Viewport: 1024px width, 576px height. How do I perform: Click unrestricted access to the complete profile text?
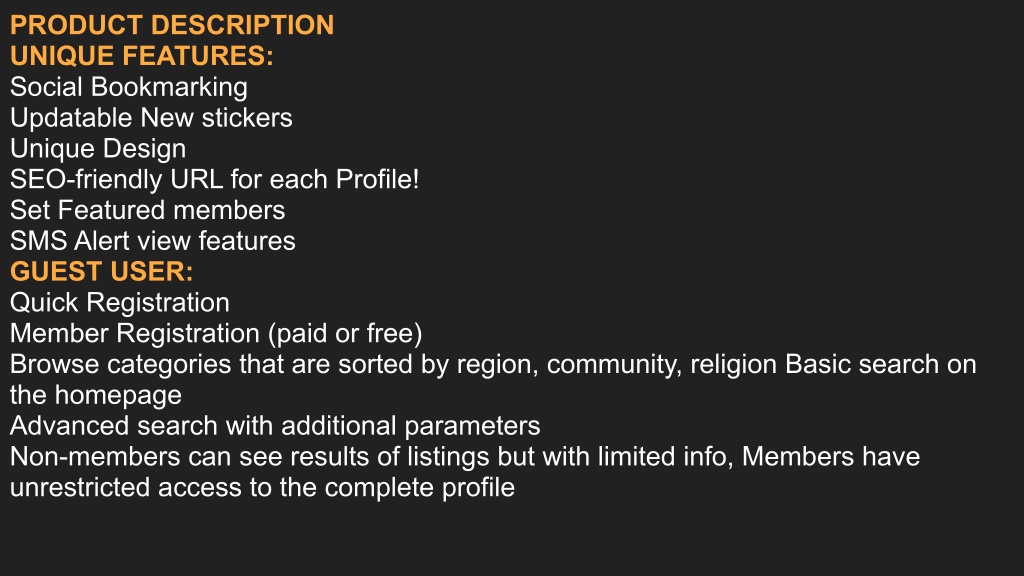(x=263, y=488)
